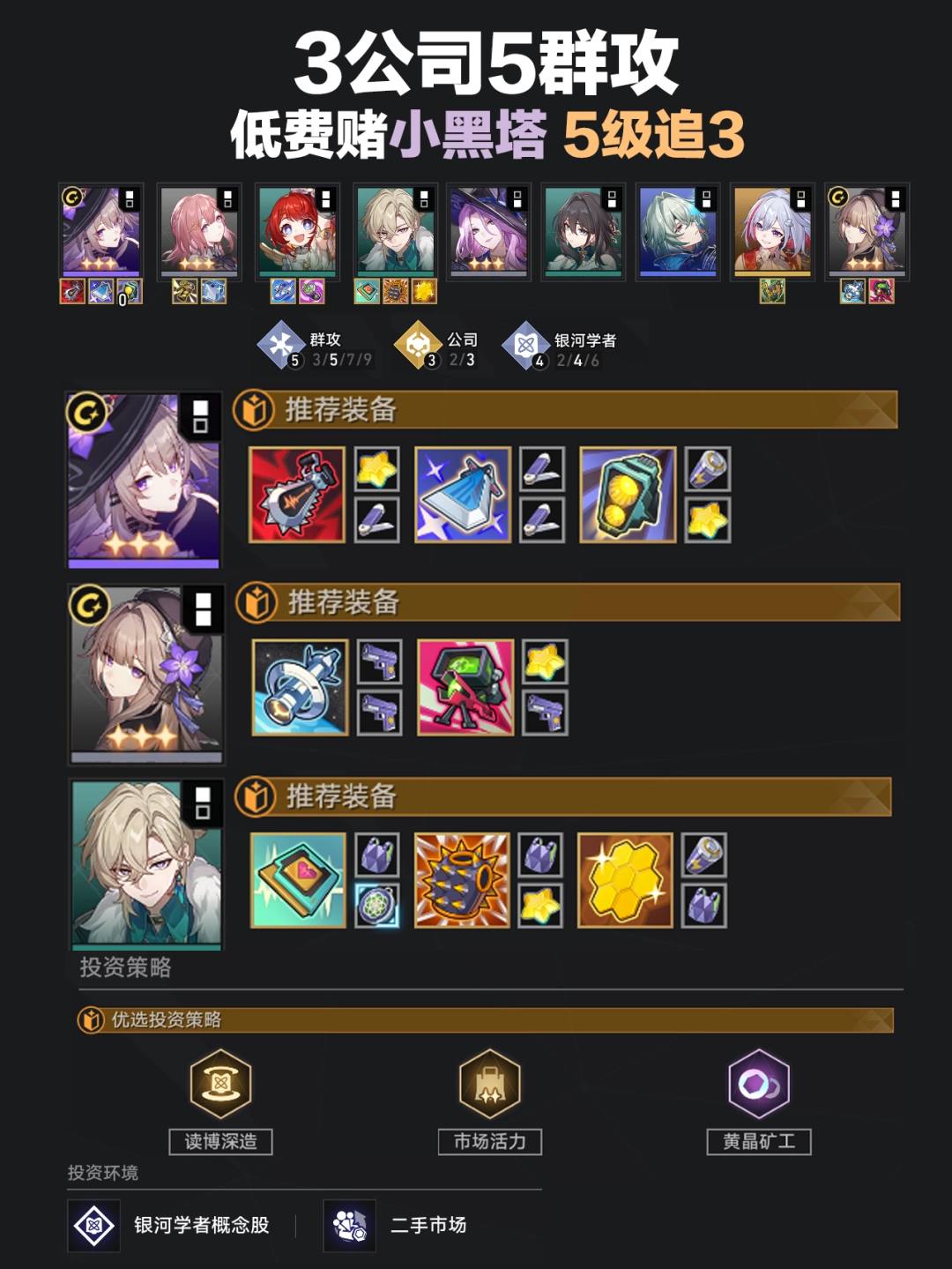Open the 二手市场 environment entry
Viewport: 952px width, 1269px height.
(396, 1225)
